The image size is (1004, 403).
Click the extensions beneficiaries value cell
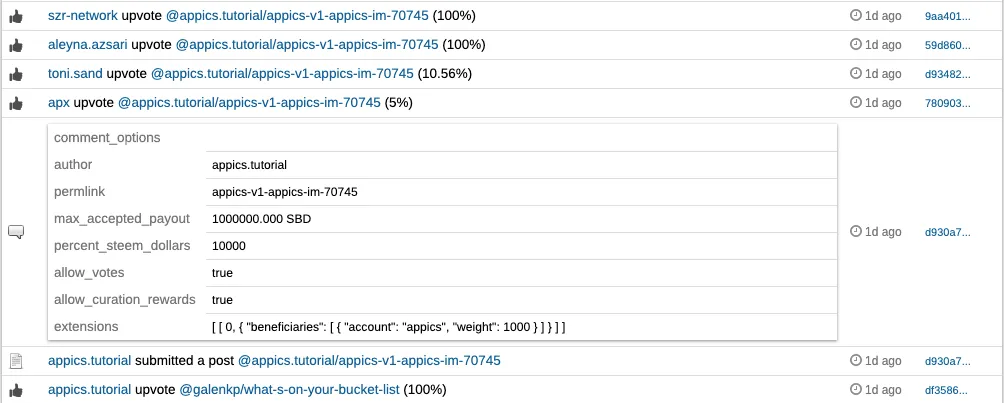point(521,327)
